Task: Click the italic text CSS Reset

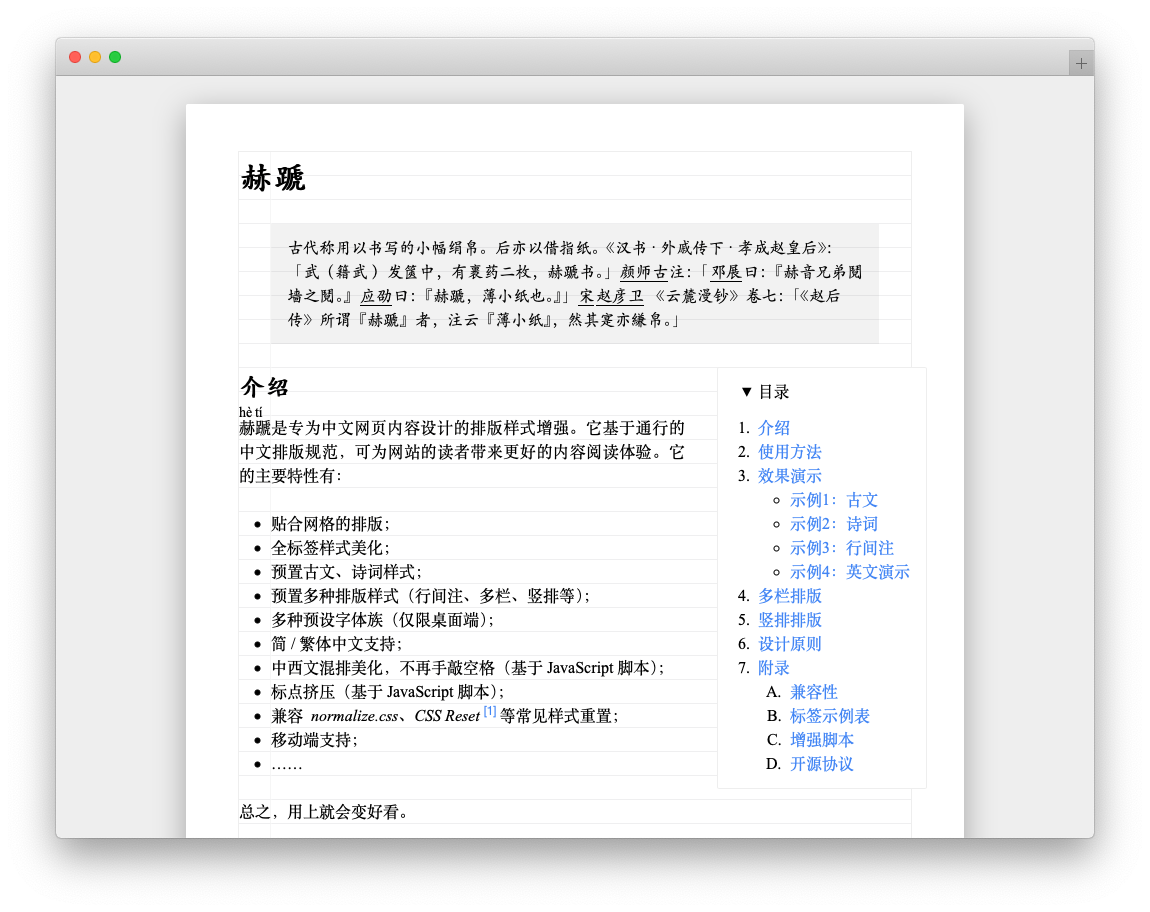Action: 447,716
